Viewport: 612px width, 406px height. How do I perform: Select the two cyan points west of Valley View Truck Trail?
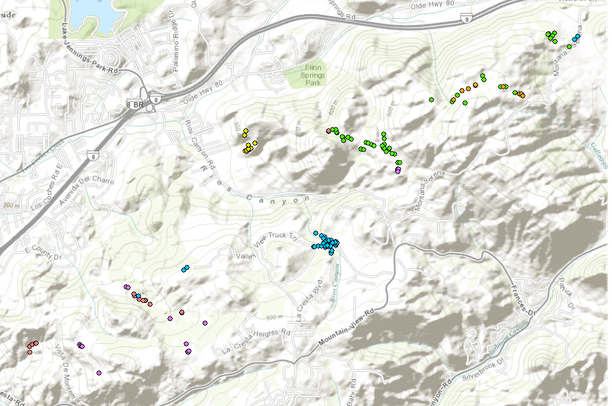tap(185, 268)
